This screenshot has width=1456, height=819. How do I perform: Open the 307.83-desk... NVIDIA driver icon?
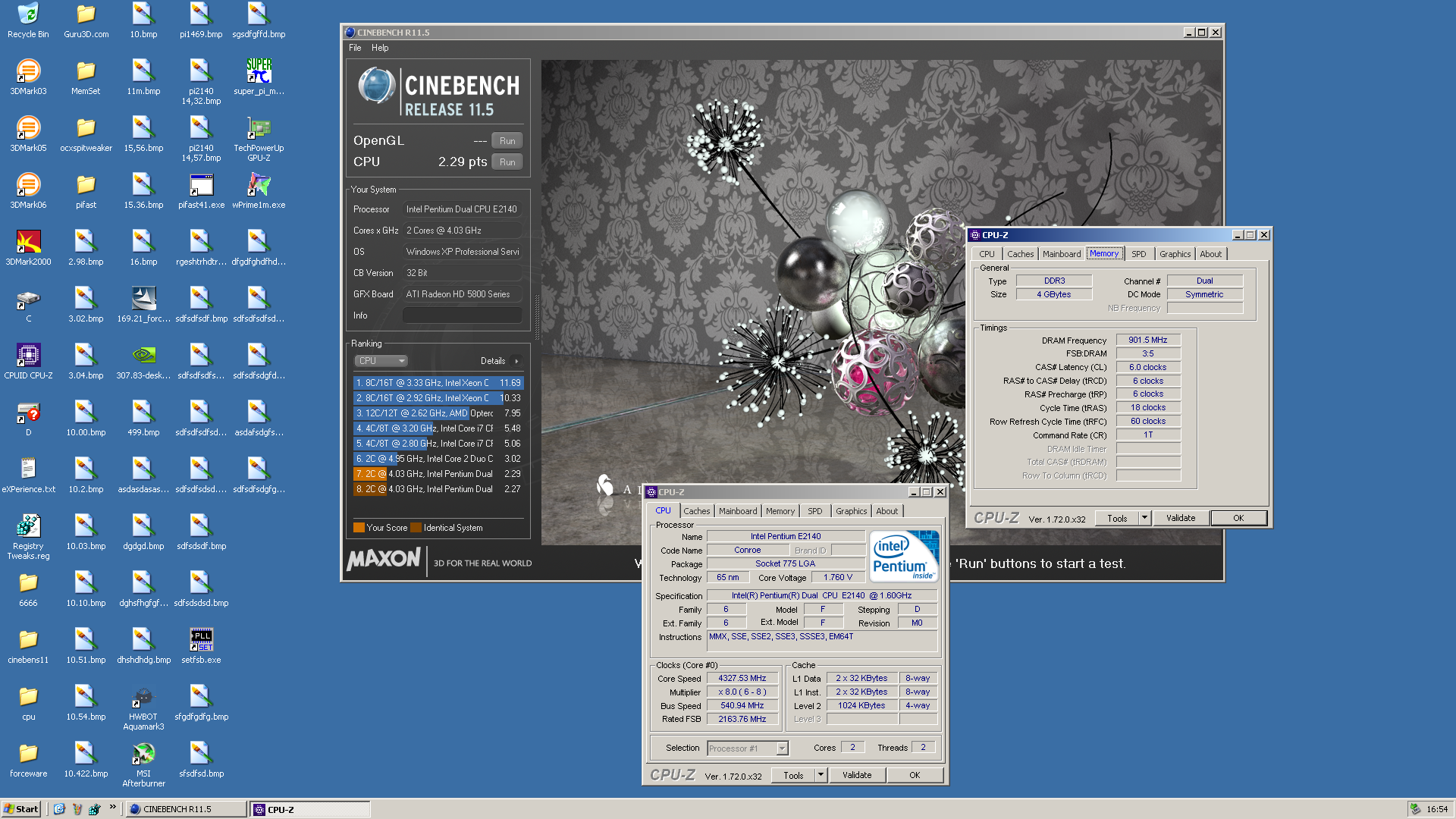(143, 362)
